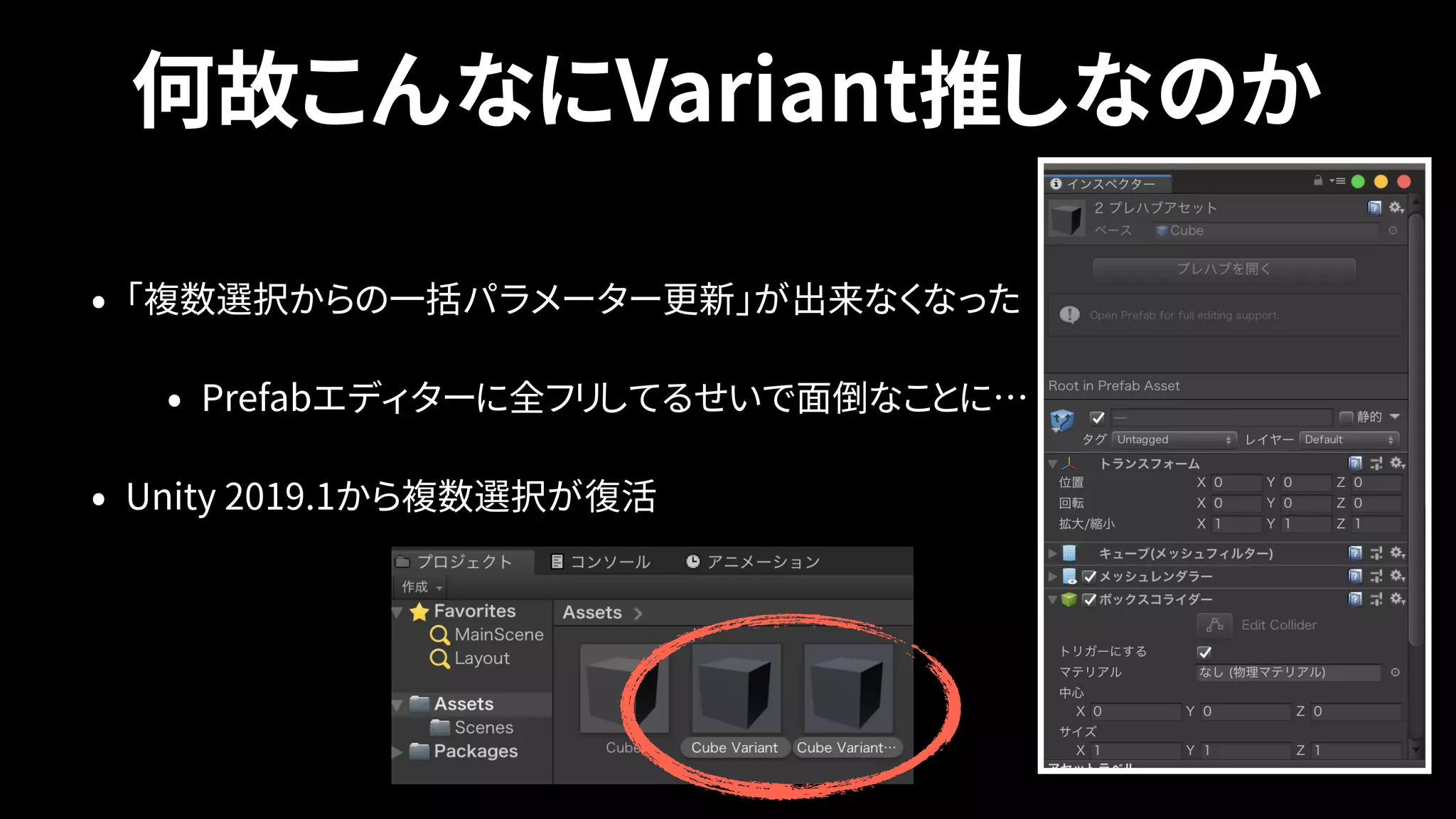Click the Edit Collider icon button

click(x=1215, y=625)
